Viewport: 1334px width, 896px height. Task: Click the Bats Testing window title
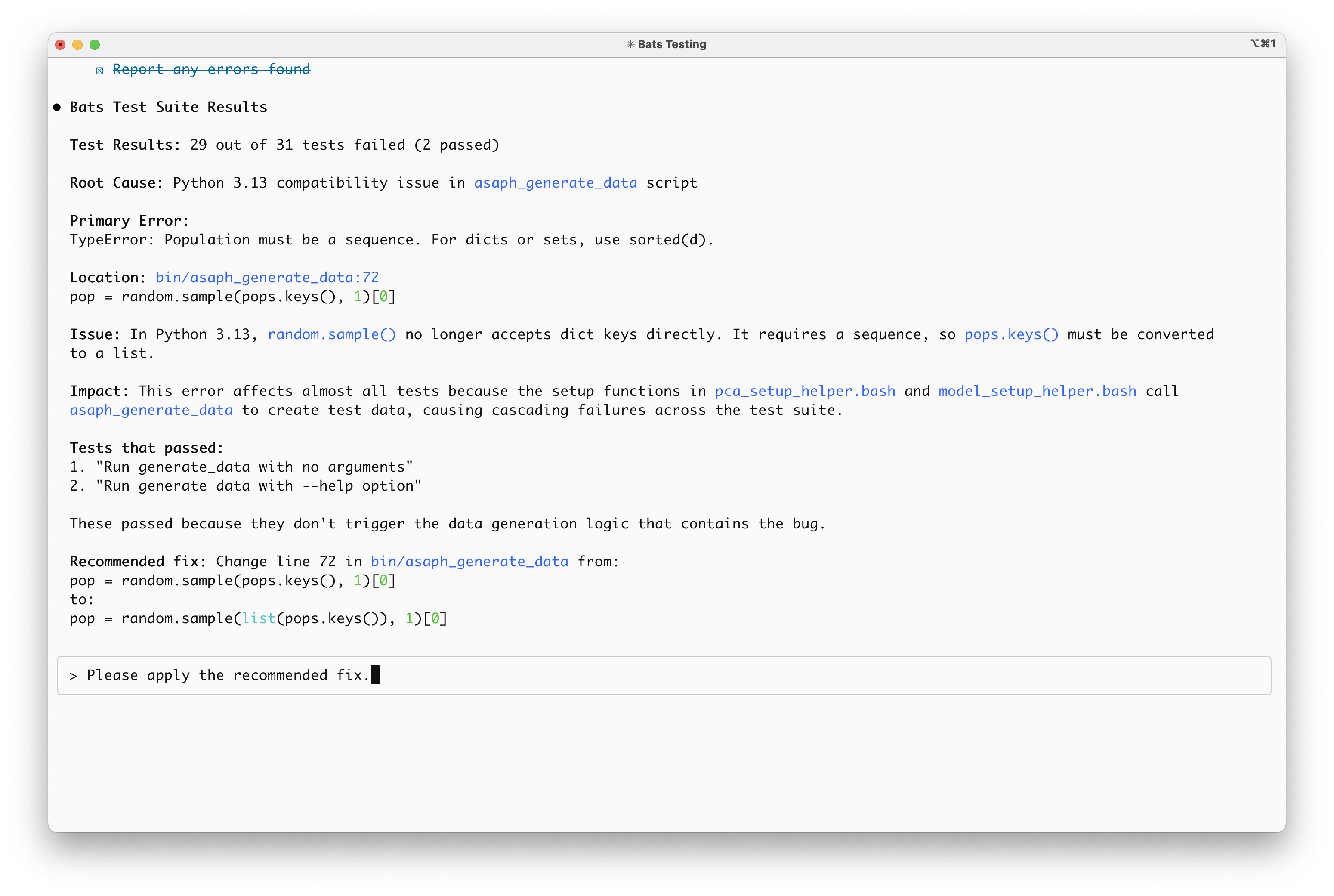(x=672, y=44)
